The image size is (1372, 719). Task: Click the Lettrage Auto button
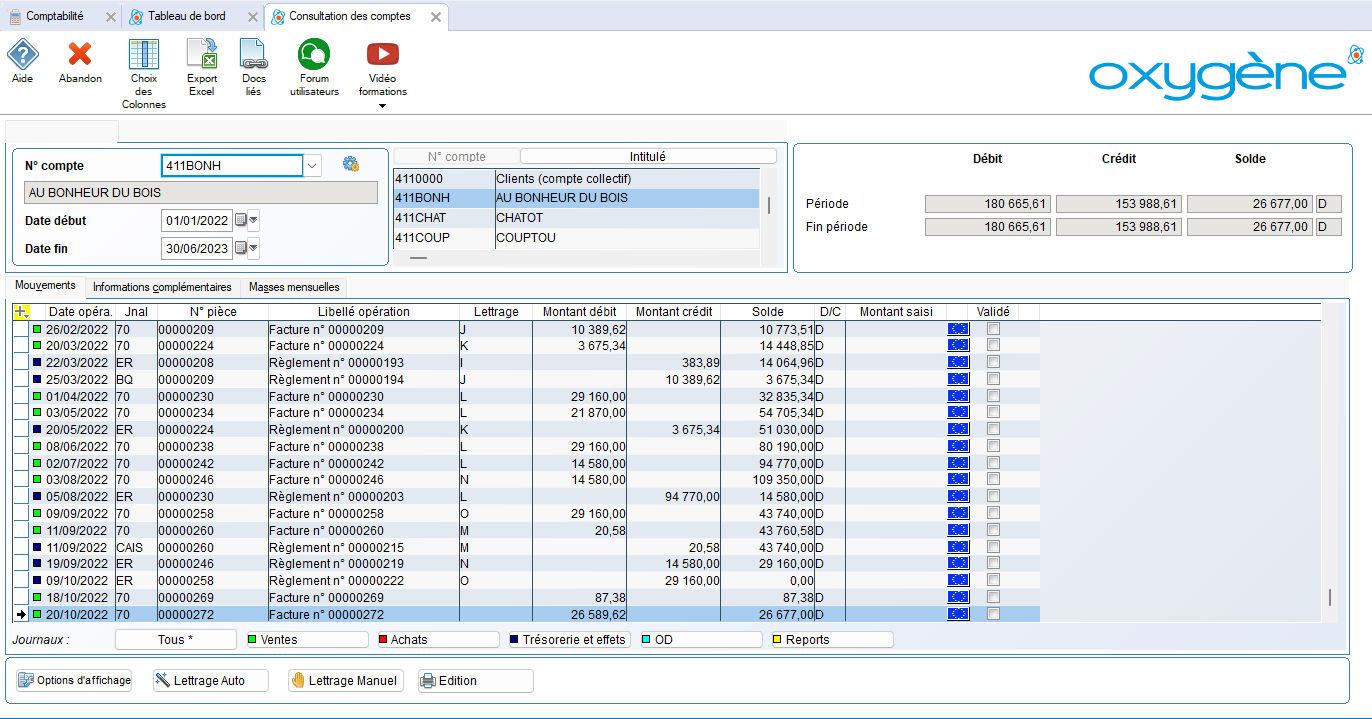pyautogui.click(x=210, y=681)
